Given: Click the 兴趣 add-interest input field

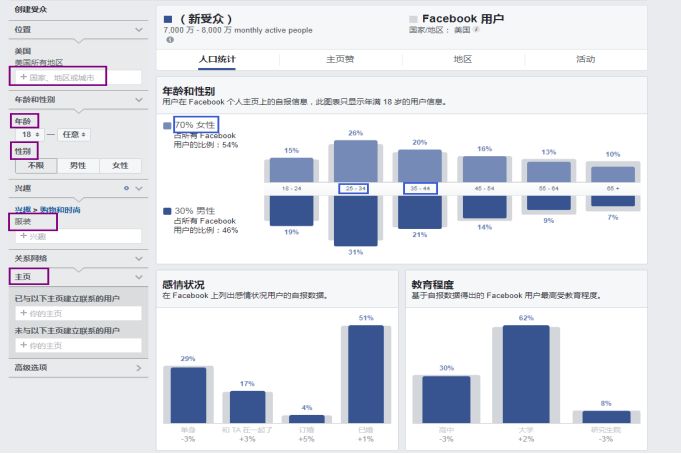Looking at the screenshot, I should pos(78,236).
